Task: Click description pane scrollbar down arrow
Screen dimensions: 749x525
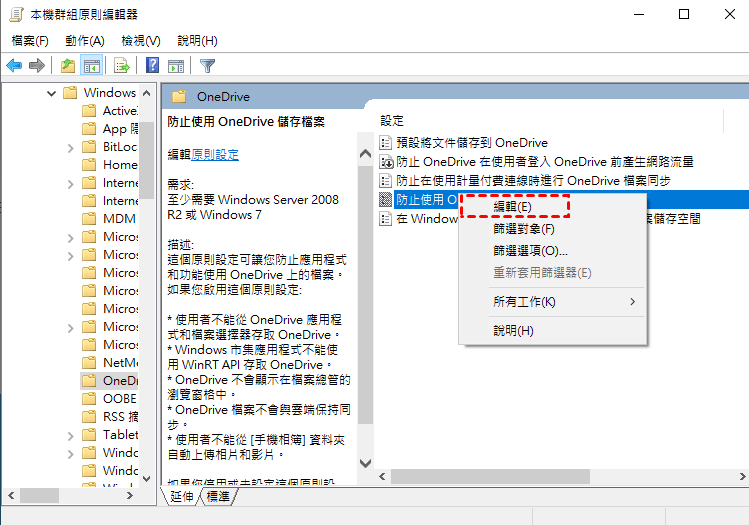Action: click(366, 464)
